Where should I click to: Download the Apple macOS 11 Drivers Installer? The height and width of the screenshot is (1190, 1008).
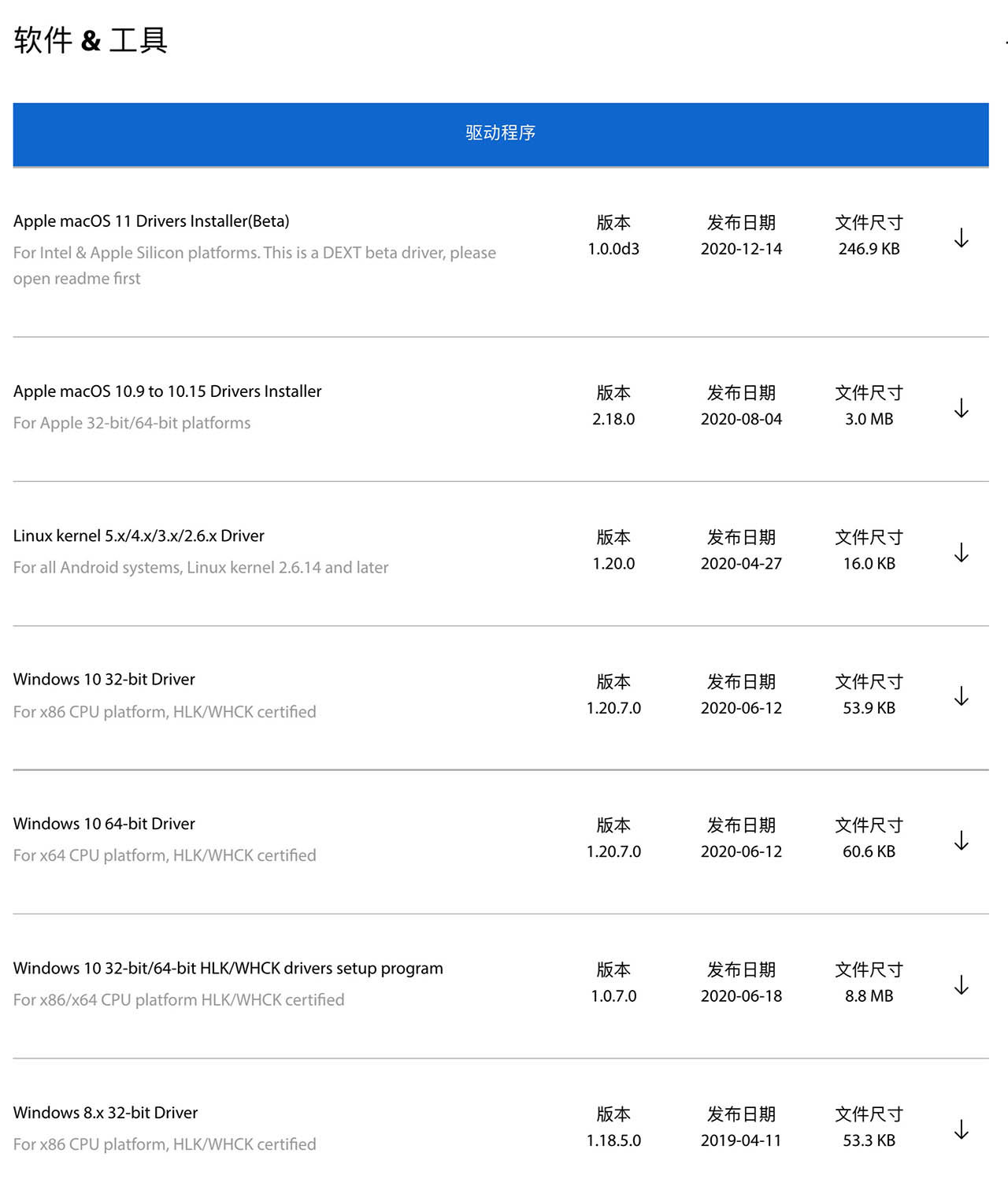tap(961, 238)
